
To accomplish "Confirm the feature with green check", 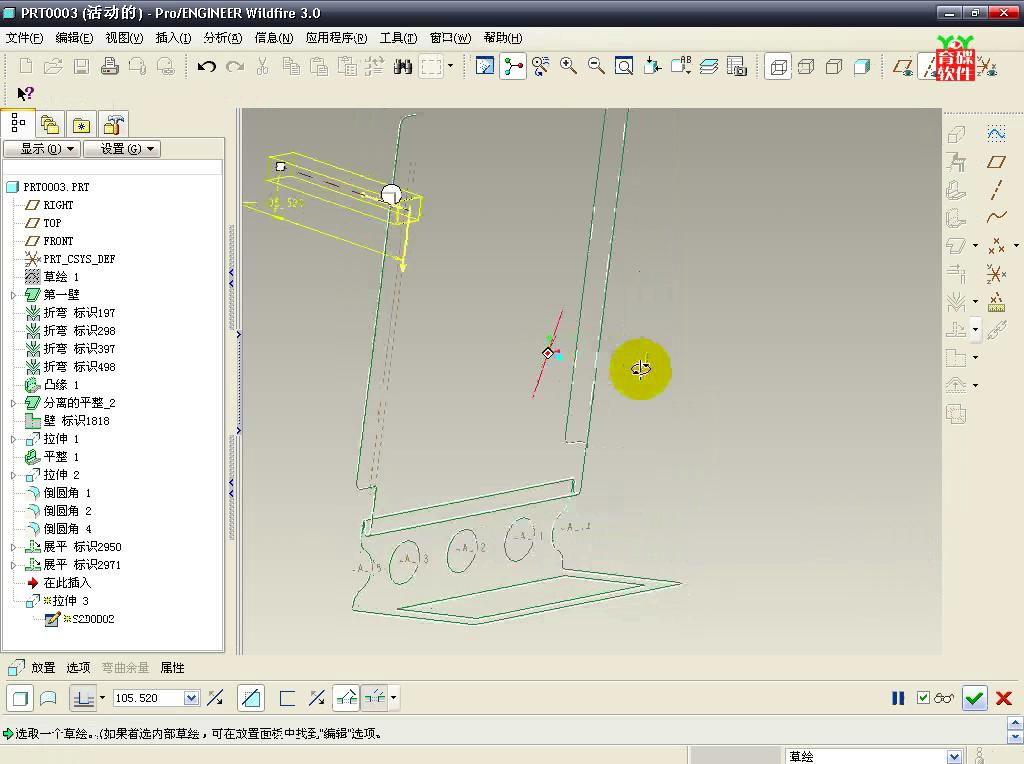I will coord(974,698).
